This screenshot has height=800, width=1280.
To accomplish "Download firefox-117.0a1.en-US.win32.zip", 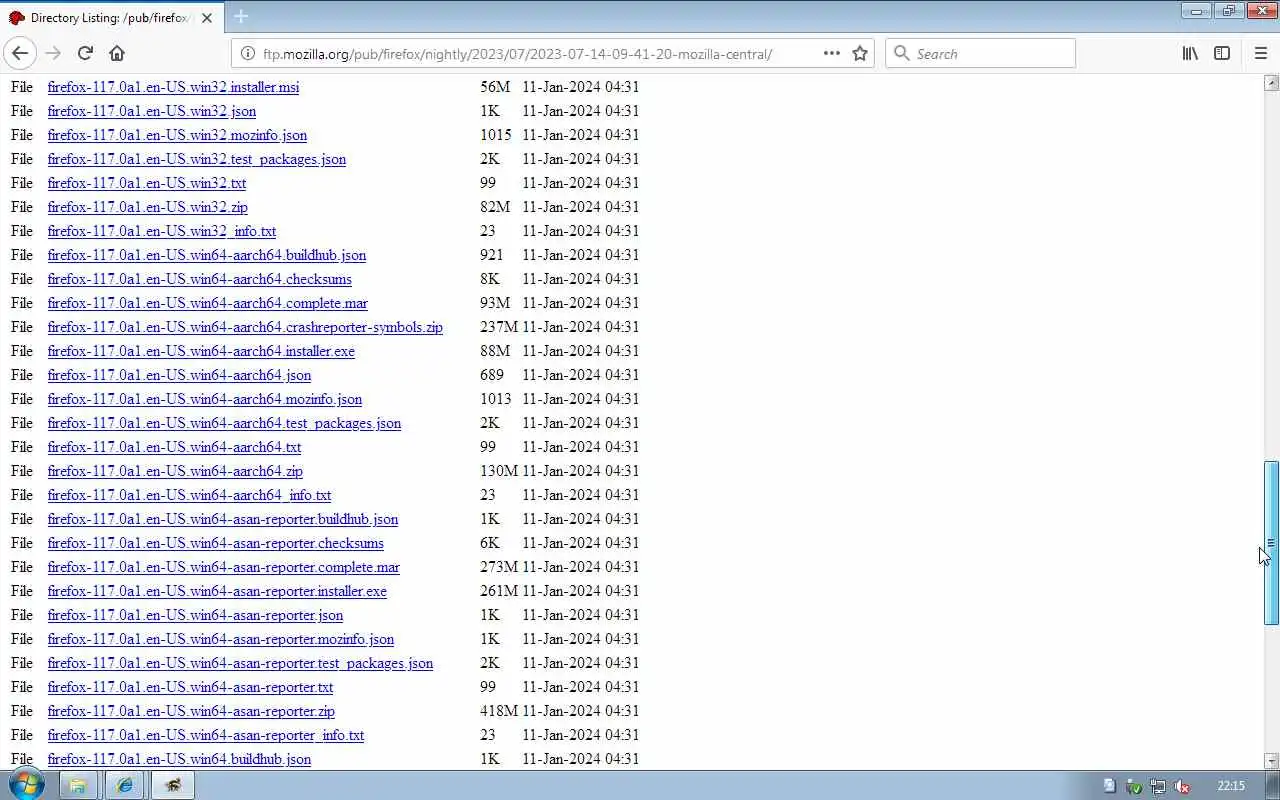I will [x=148, y=207].
